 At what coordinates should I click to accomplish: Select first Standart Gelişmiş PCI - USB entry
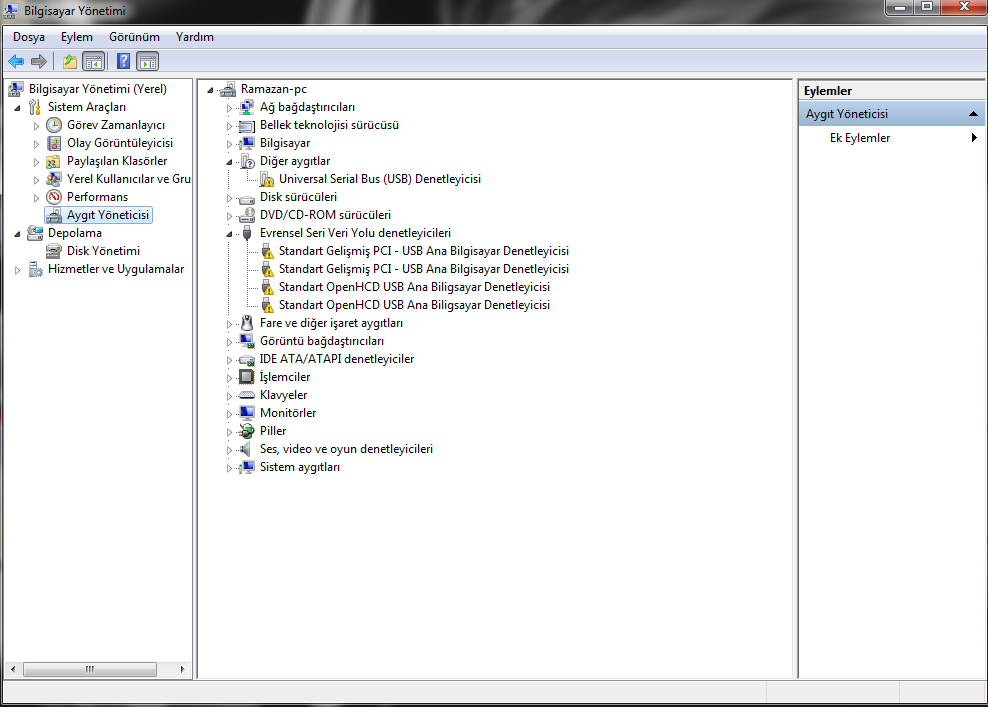(x=423, y=251)
